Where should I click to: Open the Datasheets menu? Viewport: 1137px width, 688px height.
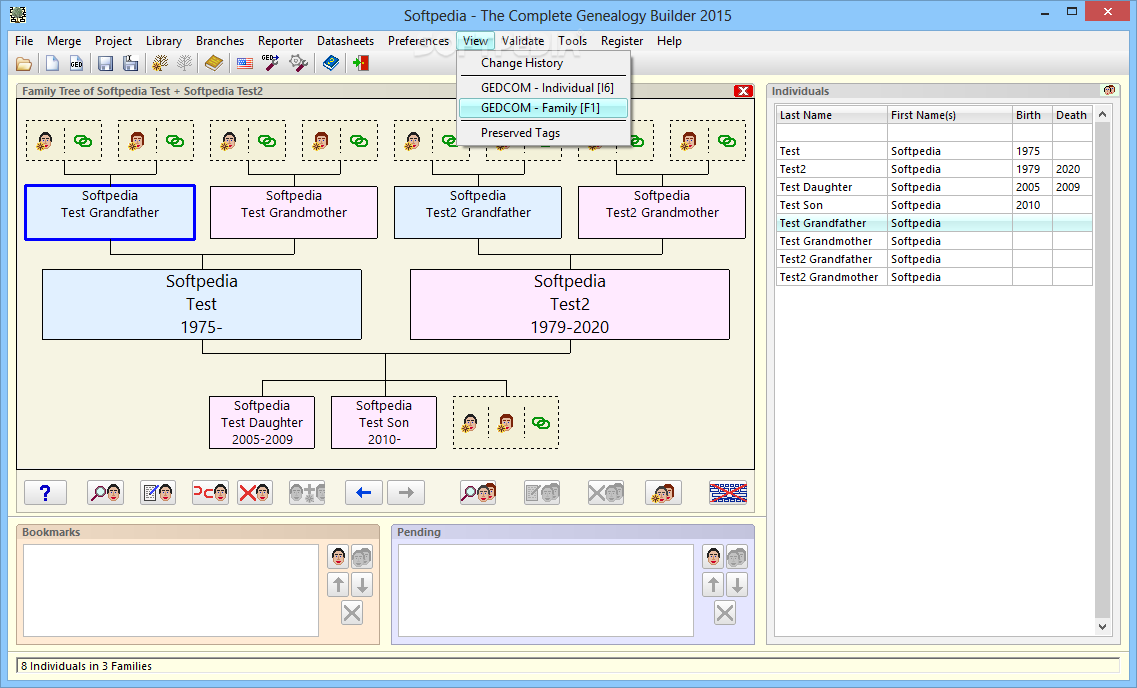(345, 41)
